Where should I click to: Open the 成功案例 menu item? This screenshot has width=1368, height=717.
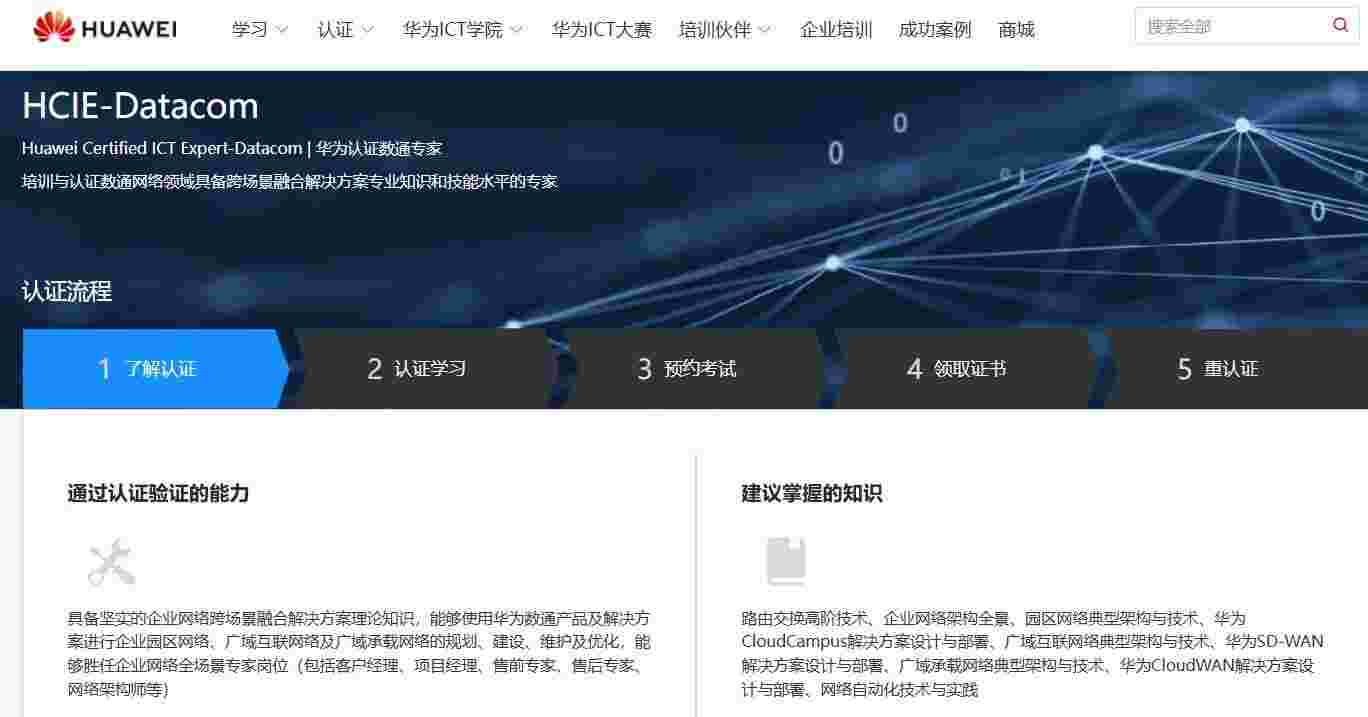pyautogui.click(x=935, y=30)
